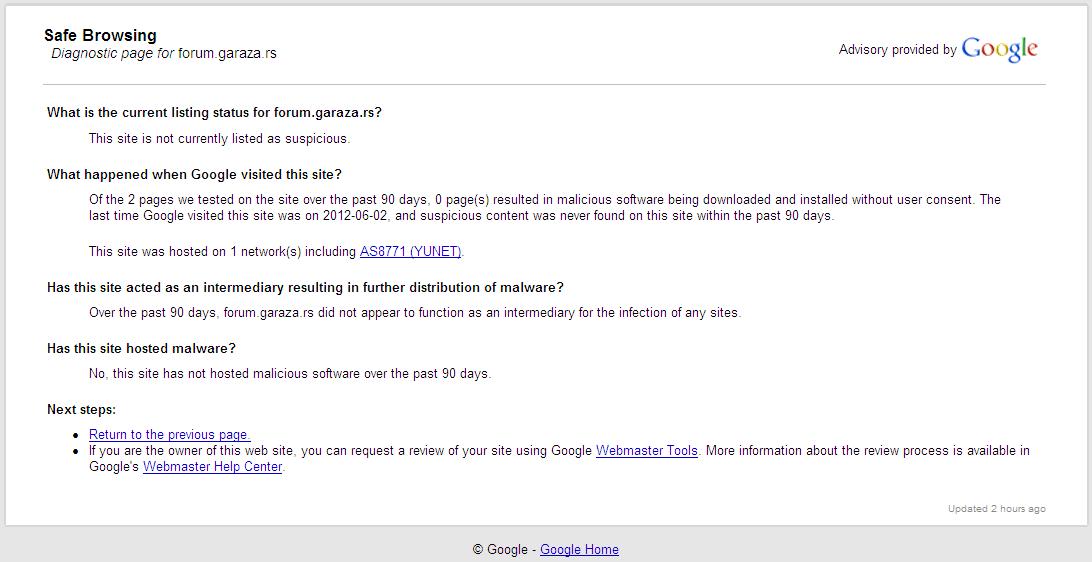The width and height of the screenshot is (1092, 562).
Task: Visit the Webmaster Help Center link
Action: click(213, 466)
